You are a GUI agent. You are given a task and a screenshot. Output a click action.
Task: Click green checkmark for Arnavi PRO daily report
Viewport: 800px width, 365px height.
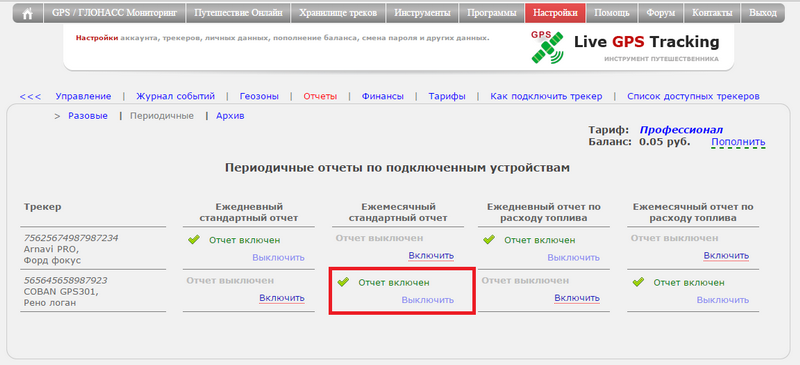click(193, 239)
